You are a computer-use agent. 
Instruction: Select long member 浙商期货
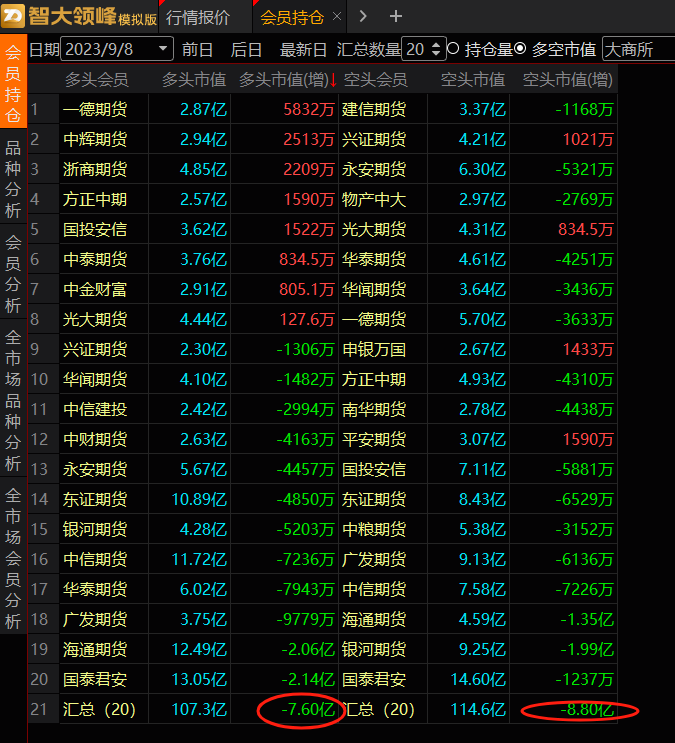point(95,169)
